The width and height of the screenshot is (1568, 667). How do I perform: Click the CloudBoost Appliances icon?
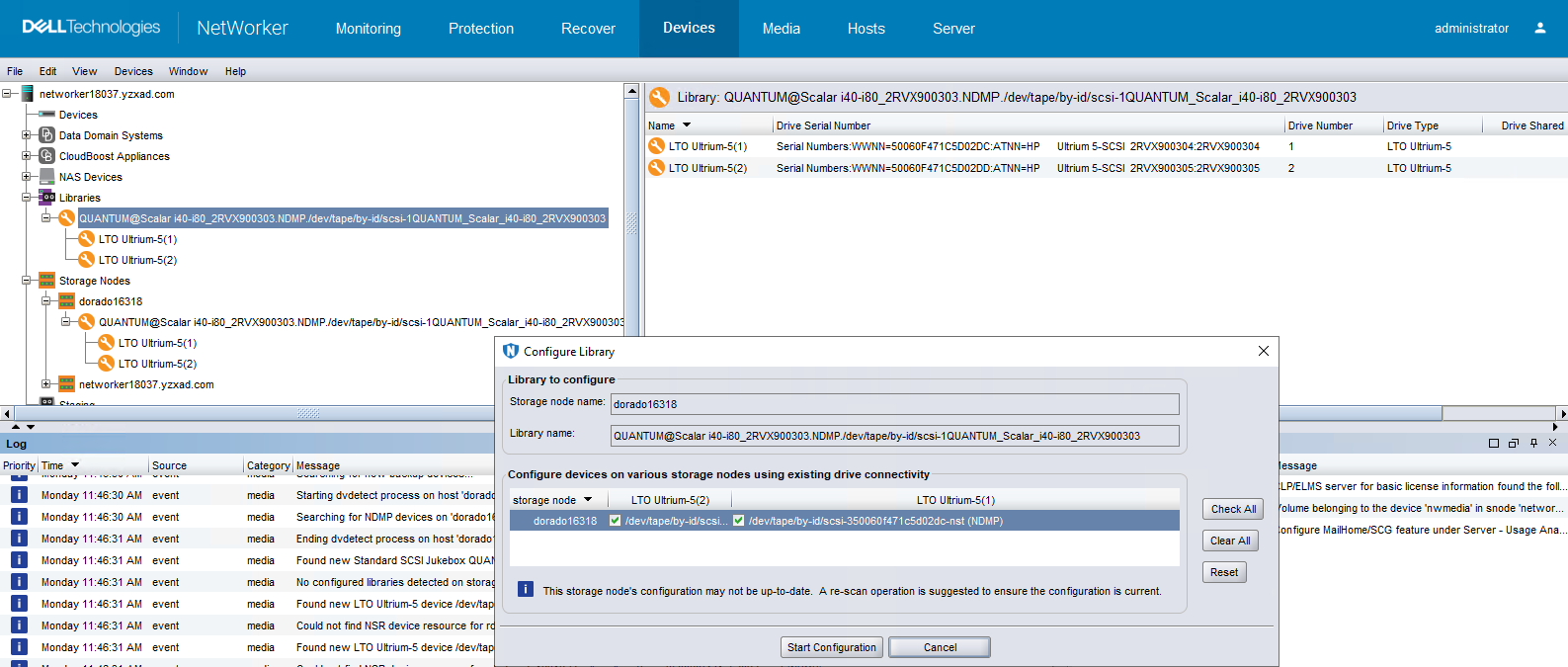[x=46, y=156]
